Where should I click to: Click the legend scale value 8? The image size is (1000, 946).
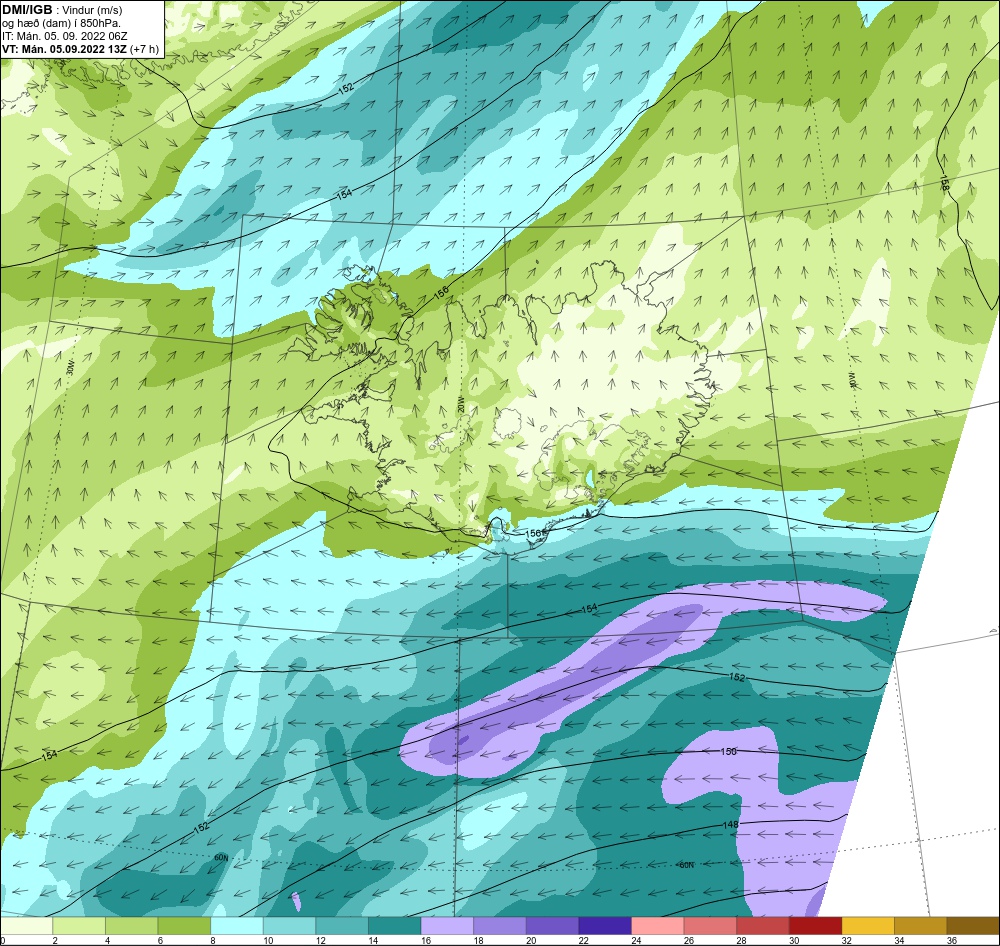(212, 940)
